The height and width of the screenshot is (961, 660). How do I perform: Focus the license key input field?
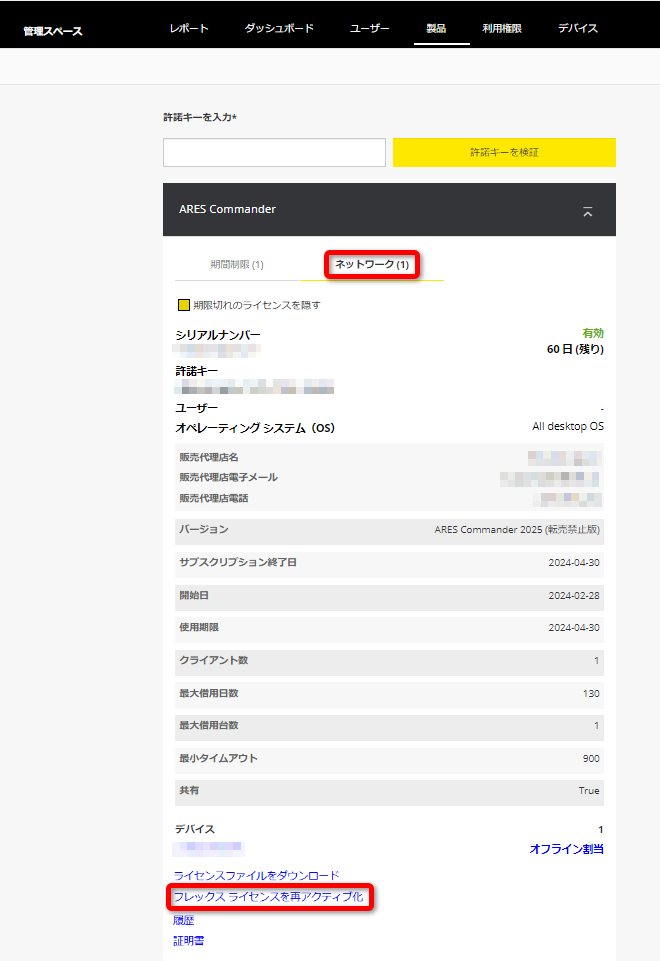[x=275, y=152]
